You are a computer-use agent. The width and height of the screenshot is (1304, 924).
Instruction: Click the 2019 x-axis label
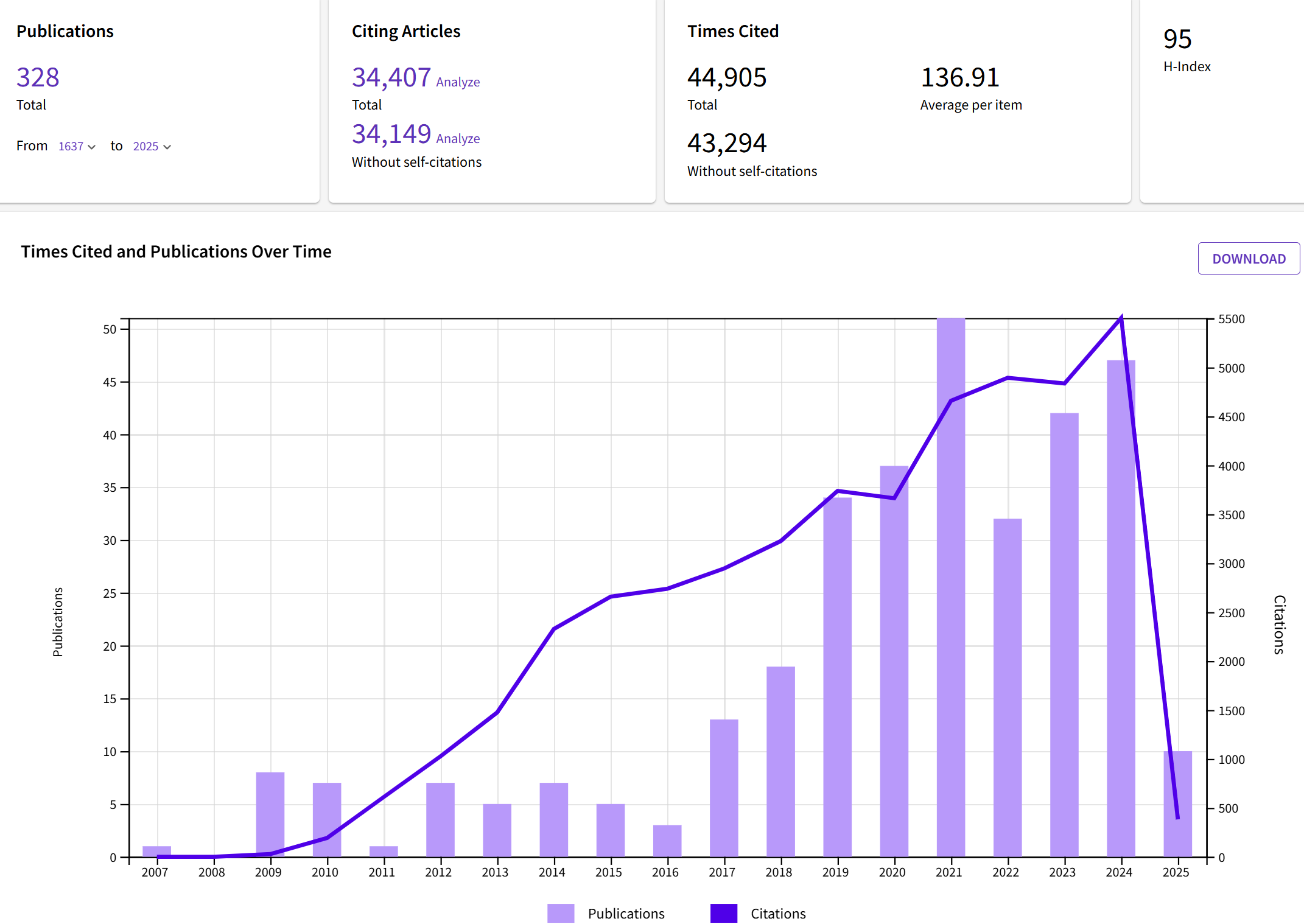(835, 872)
